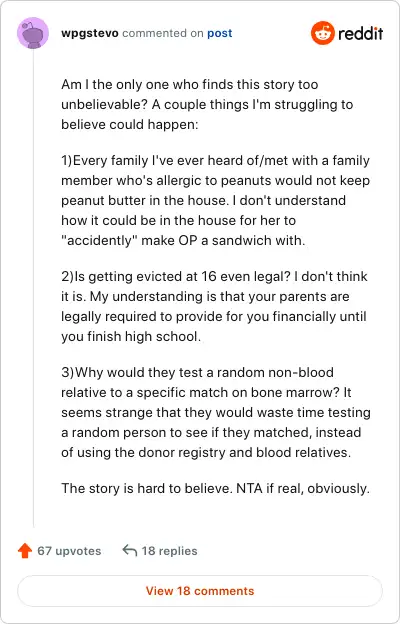Open the wpgstevo username link

coord(90,33)
